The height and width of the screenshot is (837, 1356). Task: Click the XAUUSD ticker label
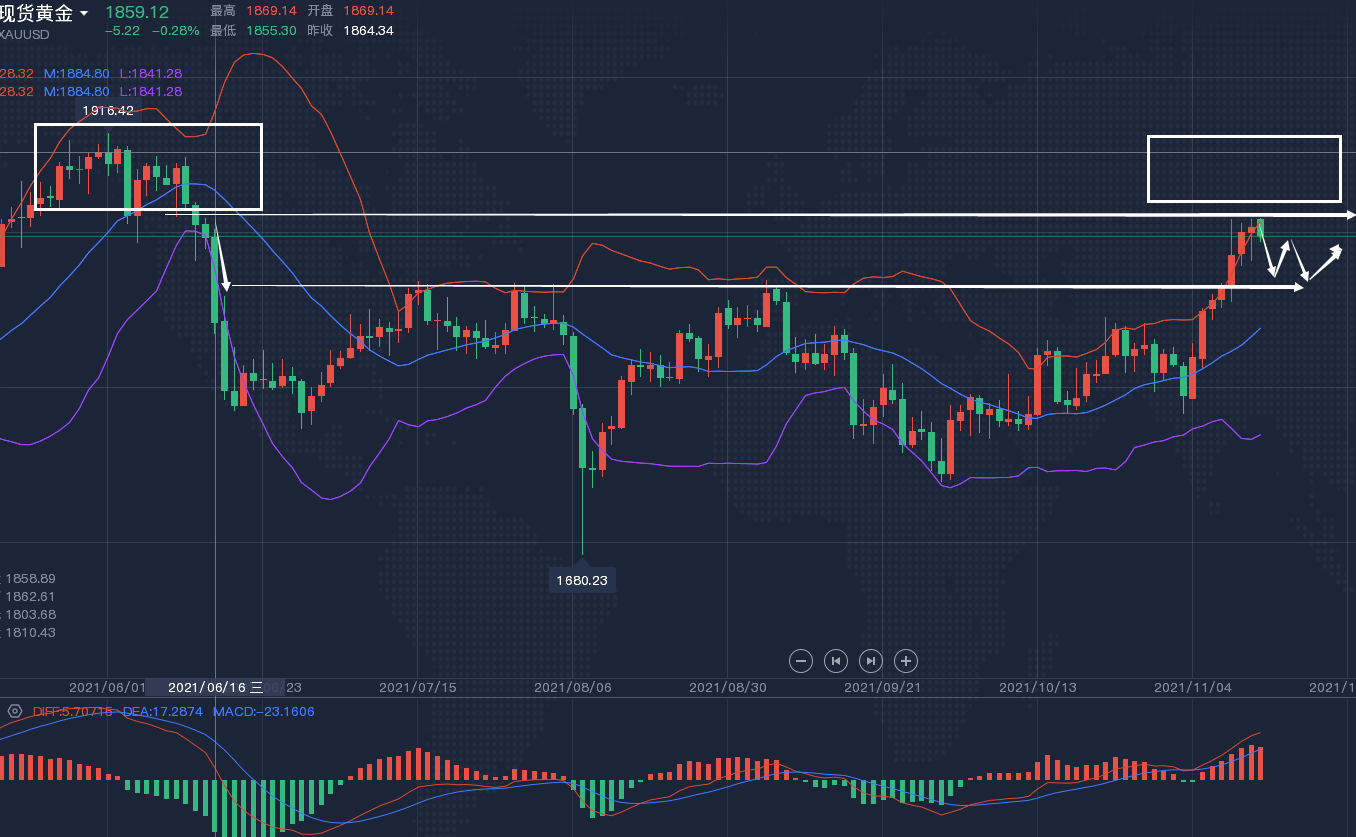click(24, 34)
